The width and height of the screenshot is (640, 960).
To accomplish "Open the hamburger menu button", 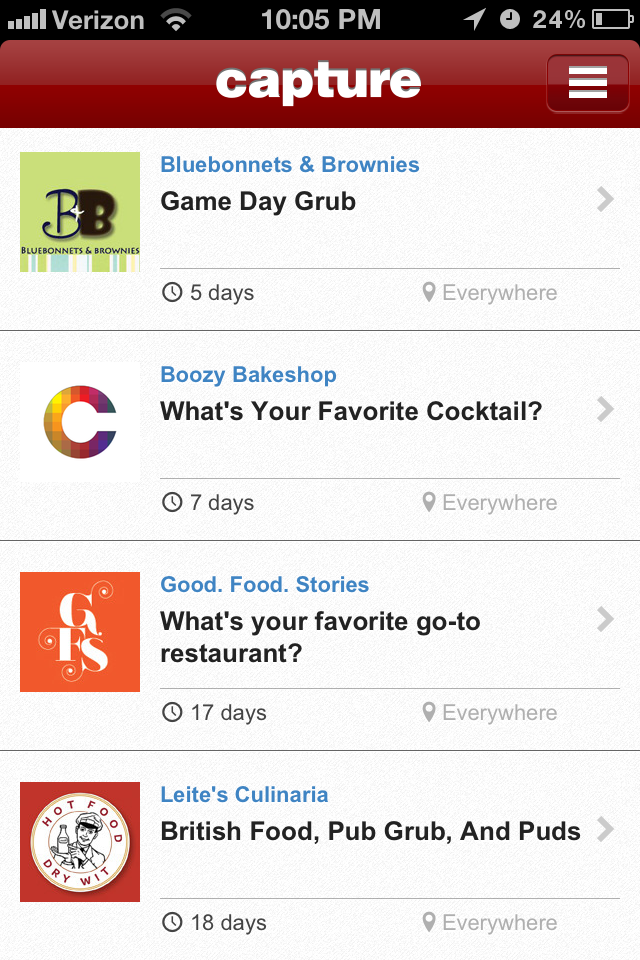I will pyautogui.click(x=587, y=84).
